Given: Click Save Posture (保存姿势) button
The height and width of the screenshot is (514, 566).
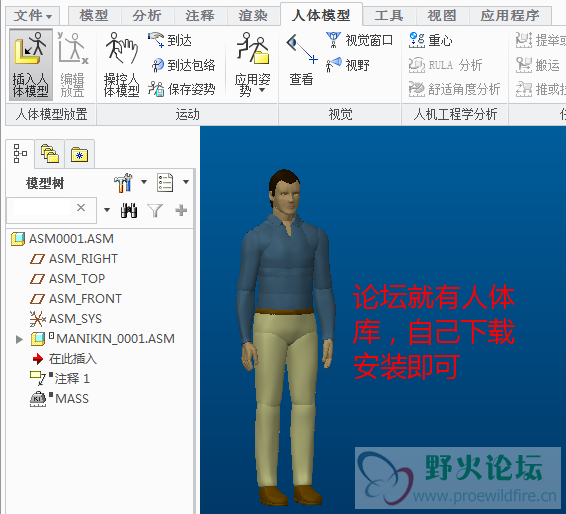Looking at the screenshot, I should tap(182, 89).
